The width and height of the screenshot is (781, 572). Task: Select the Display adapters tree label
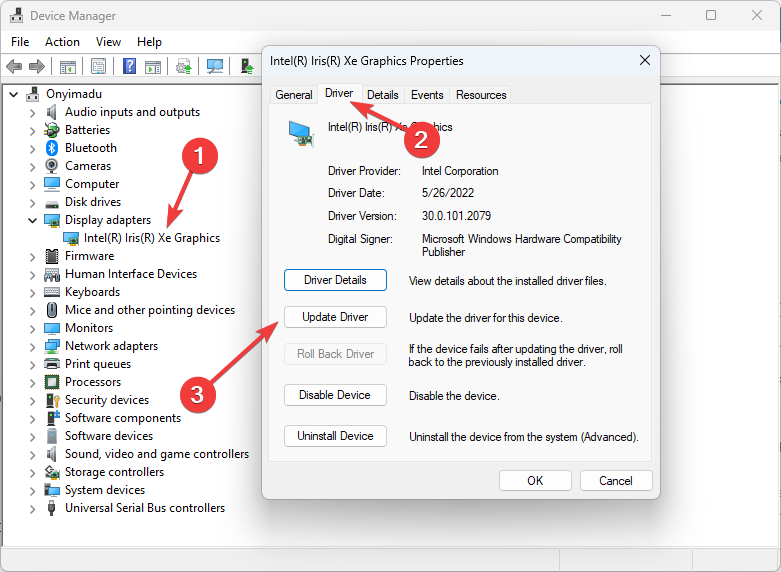[108, 220]
